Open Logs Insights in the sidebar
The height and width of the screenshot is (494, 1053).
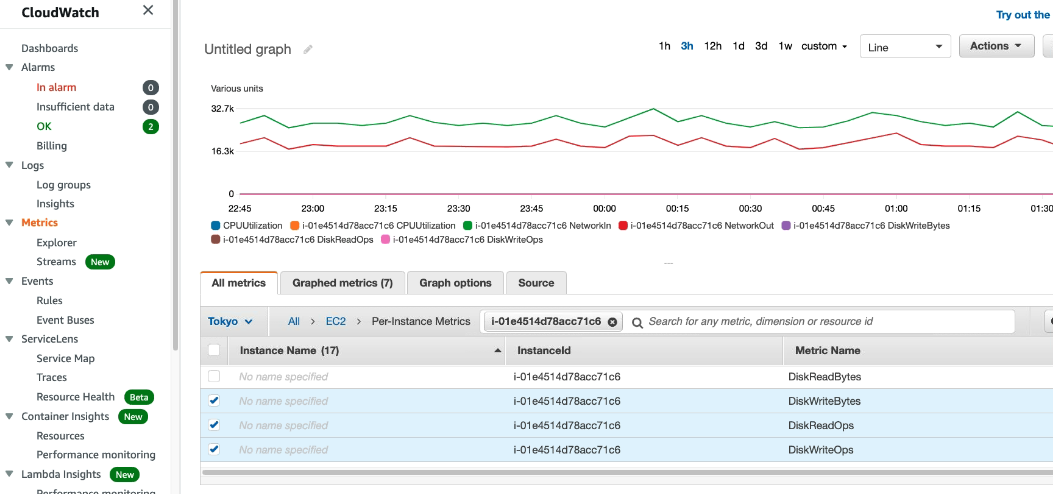pyautogui.click(x=55, y=204)
